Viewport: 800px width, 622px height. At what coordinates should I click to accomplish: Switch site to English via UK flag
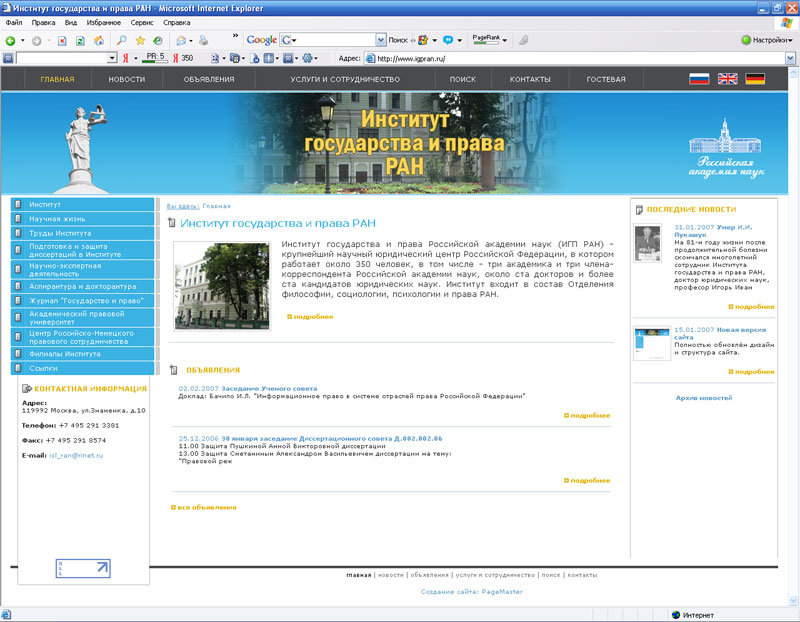[728, 79]
